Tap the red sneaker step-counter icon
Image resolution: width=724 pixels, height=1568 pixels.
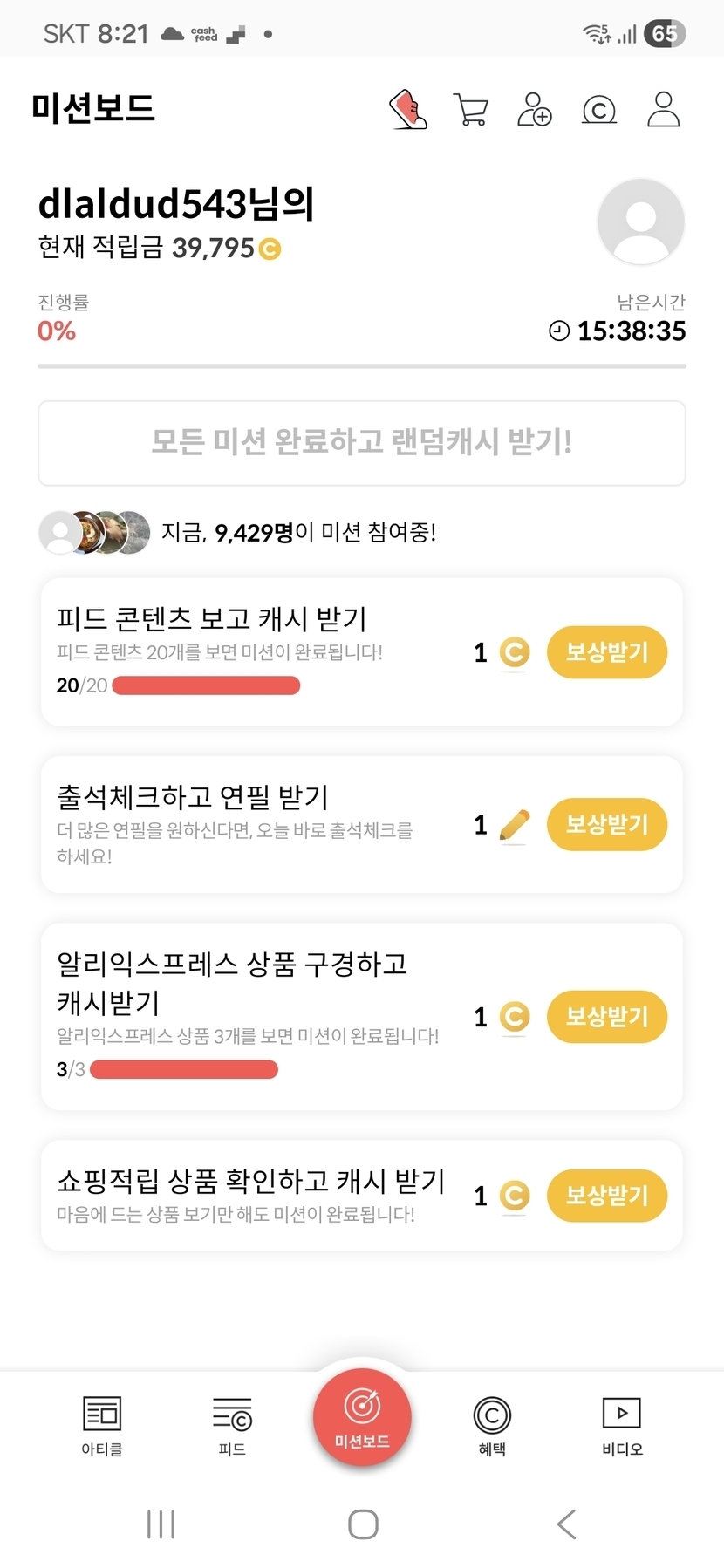[x=407, y=110]
